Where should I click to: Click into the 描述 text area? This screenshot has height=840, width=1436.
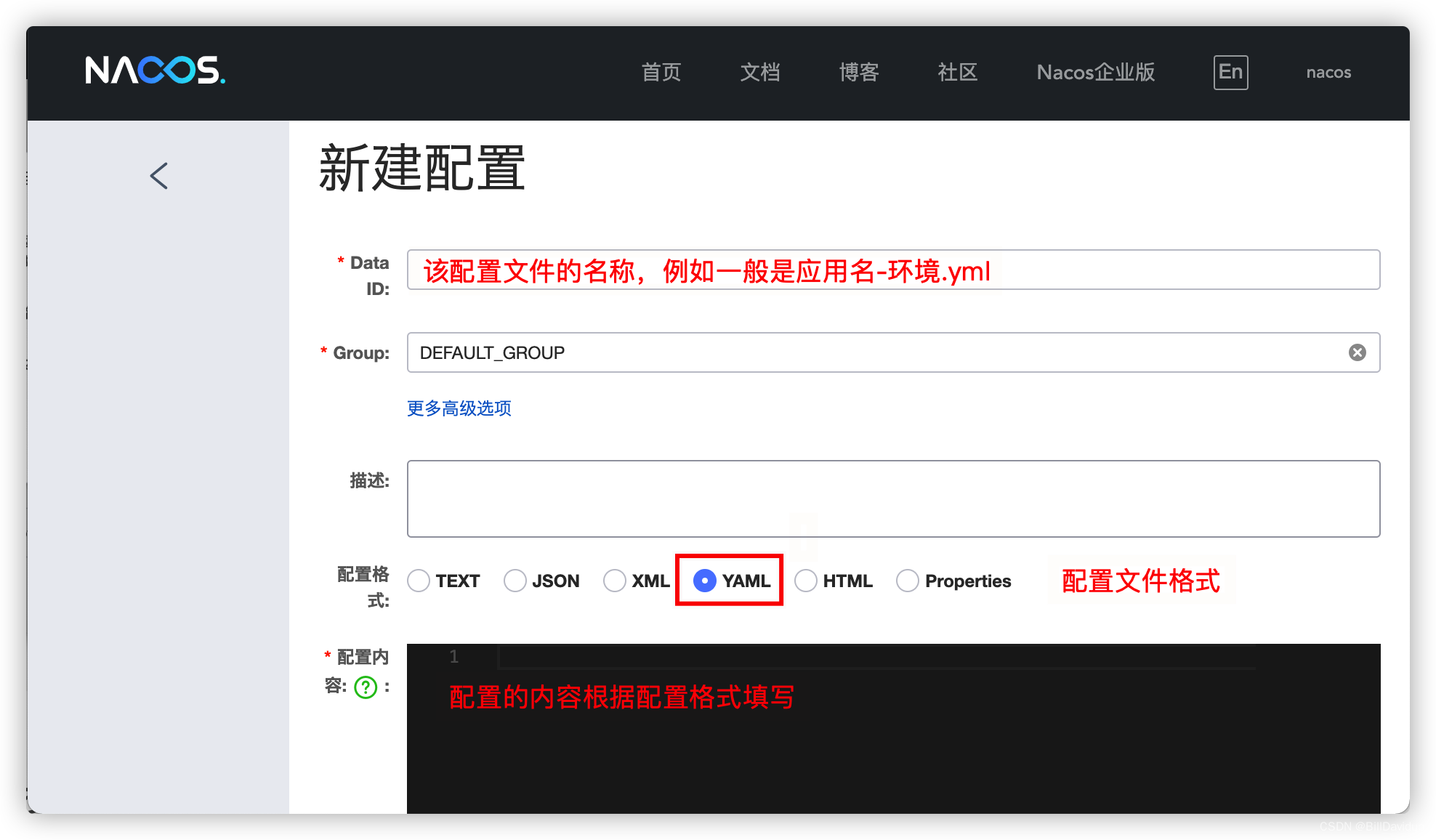click(893, 498)
